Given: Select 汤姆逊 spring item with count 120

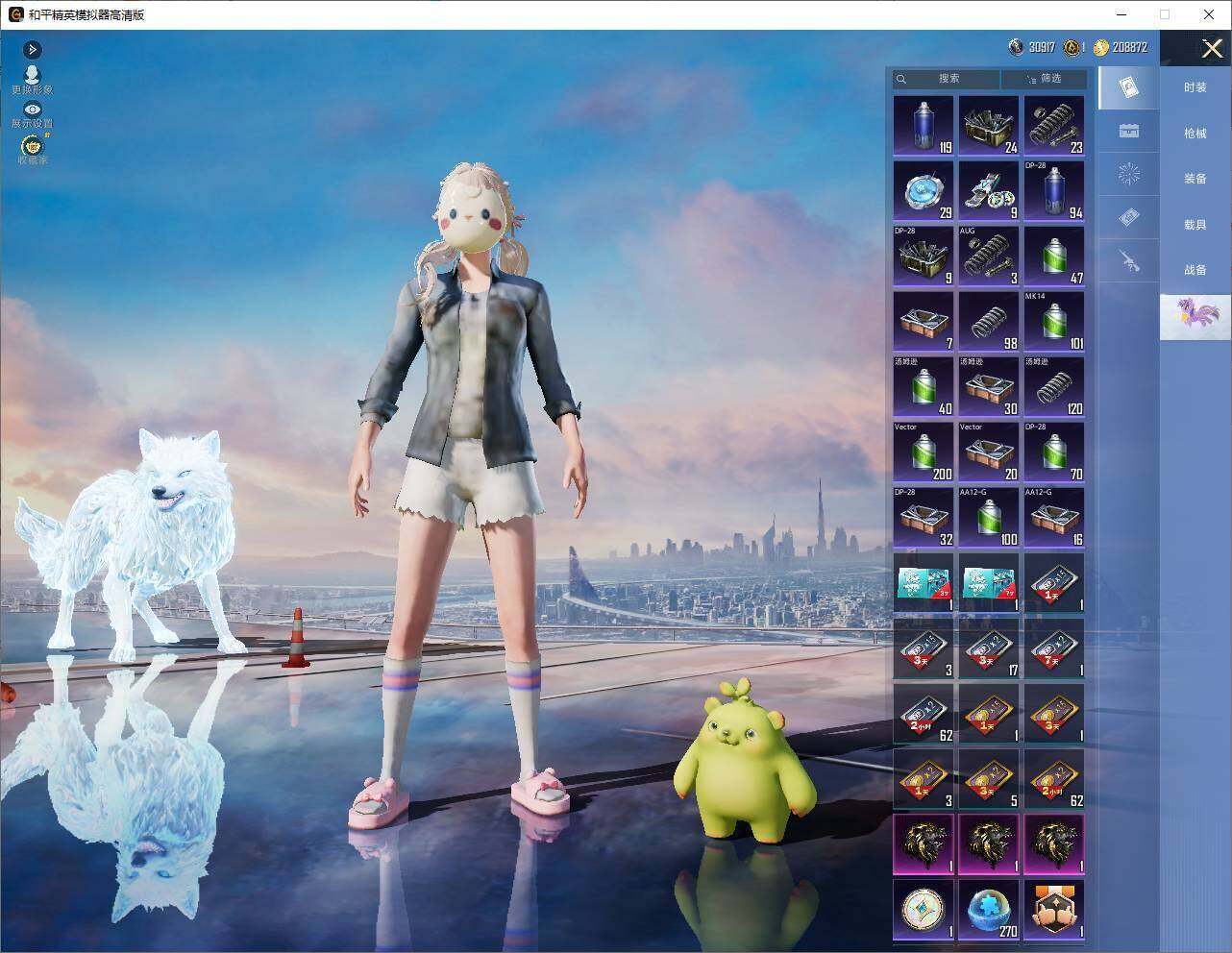Looking at the screenshot, I should [1054, 386].
